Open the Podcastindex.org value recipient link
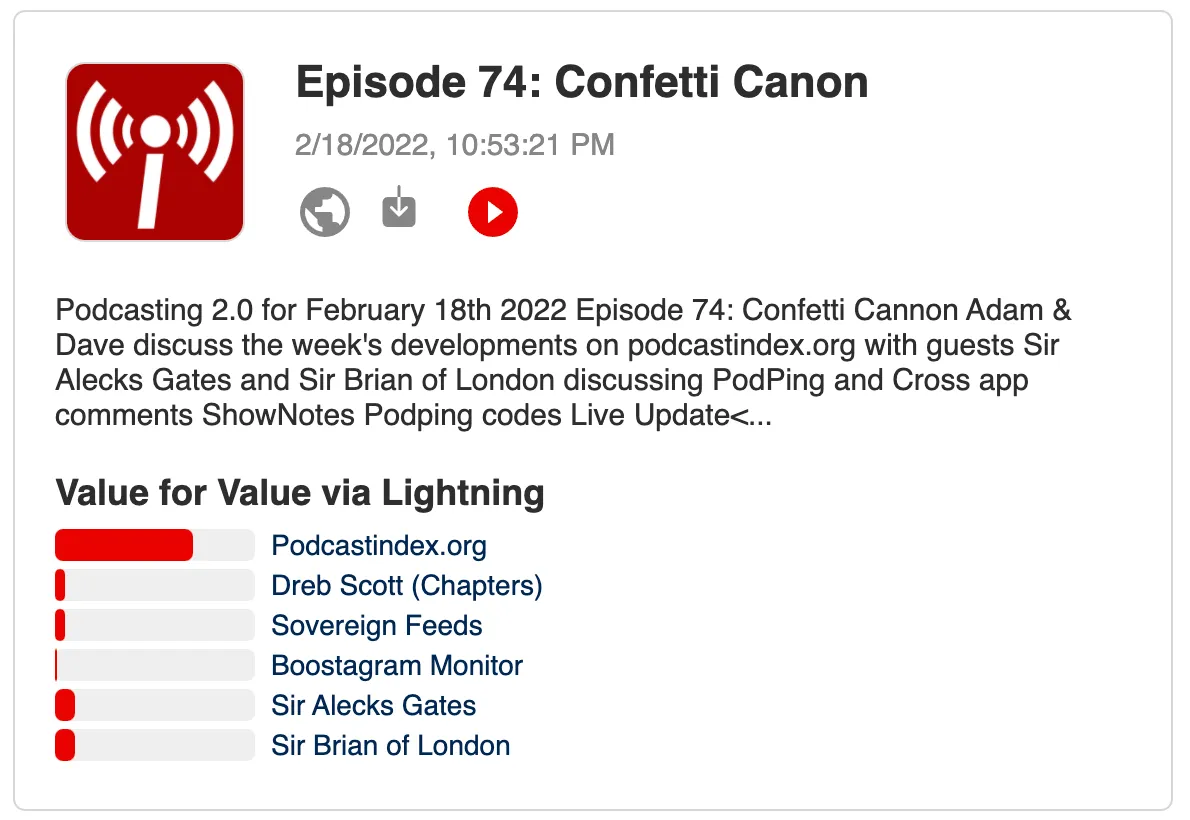This screenshot has width=1190, height=820. (x=379, y=546)
